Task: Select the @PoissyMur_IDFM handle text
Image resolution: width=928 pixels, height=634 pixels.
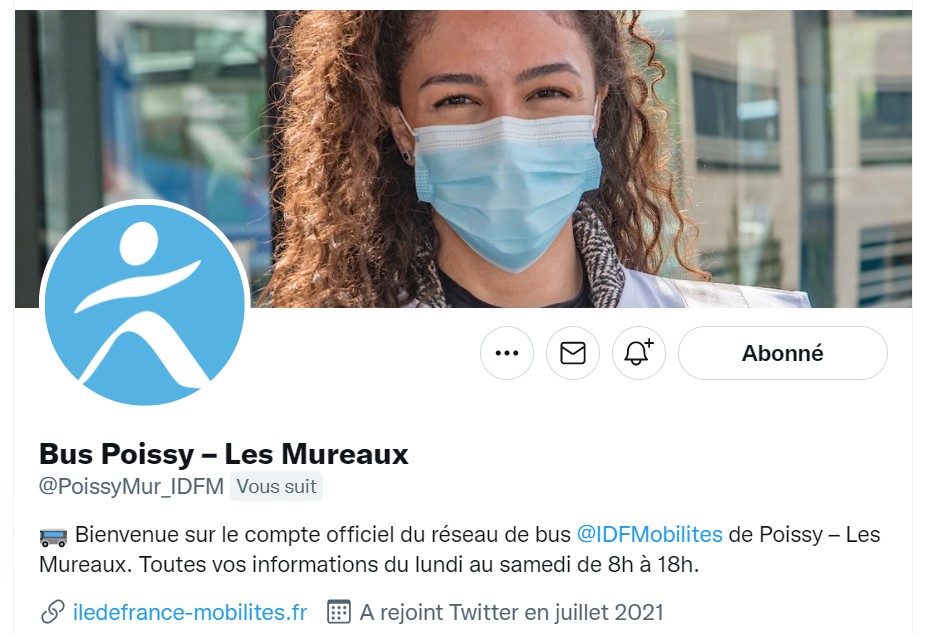Action: click(131, 487)
